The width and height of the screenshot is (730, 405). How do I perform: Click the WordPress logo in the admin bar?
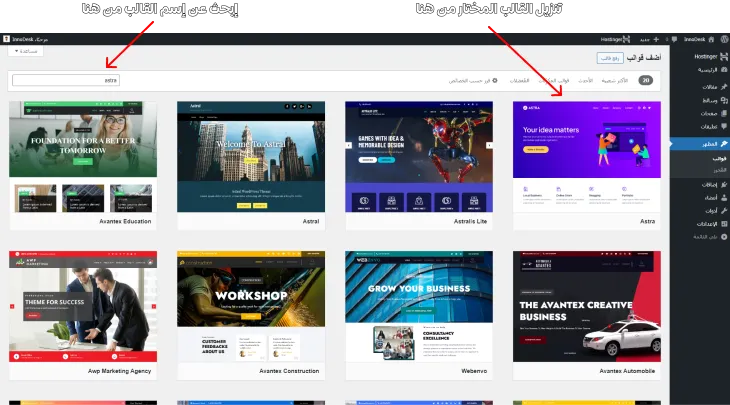(724, 39)
